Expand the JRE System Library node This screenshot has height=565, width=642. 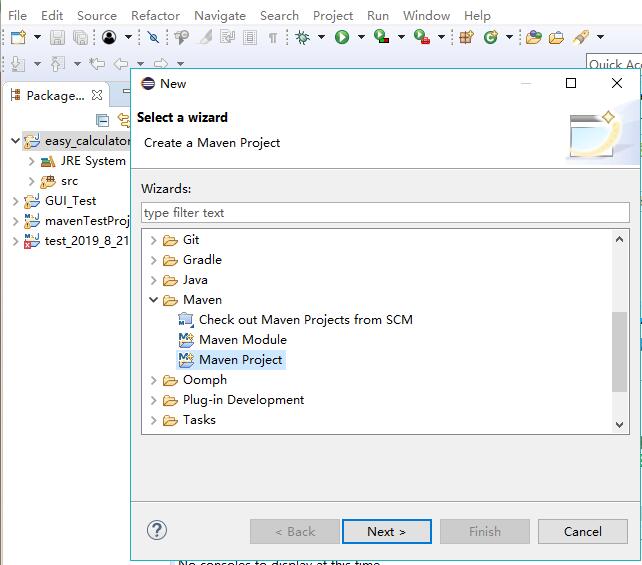pos(32,161)
